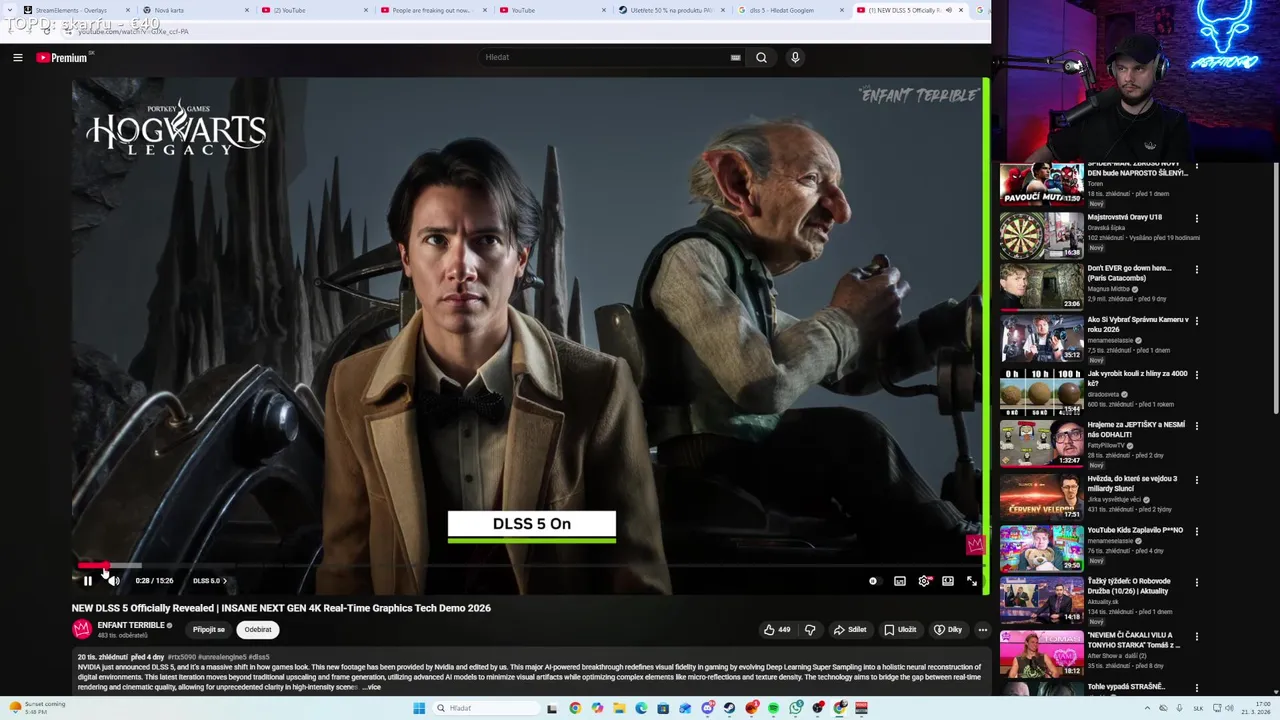Open the YouTube hamburger guide menu
Image resolution: width=1280 pixels, height=720 pixels.
[x=17, y=58]
